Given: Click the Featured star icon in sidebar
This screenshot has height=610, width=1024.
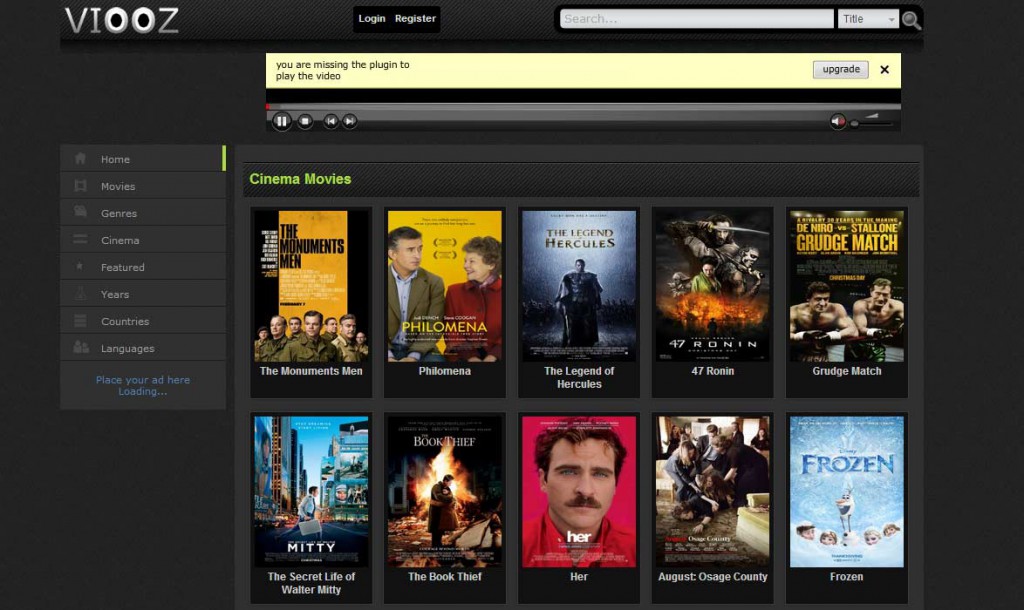Looking at the screenshot, I should click(80, 267).
